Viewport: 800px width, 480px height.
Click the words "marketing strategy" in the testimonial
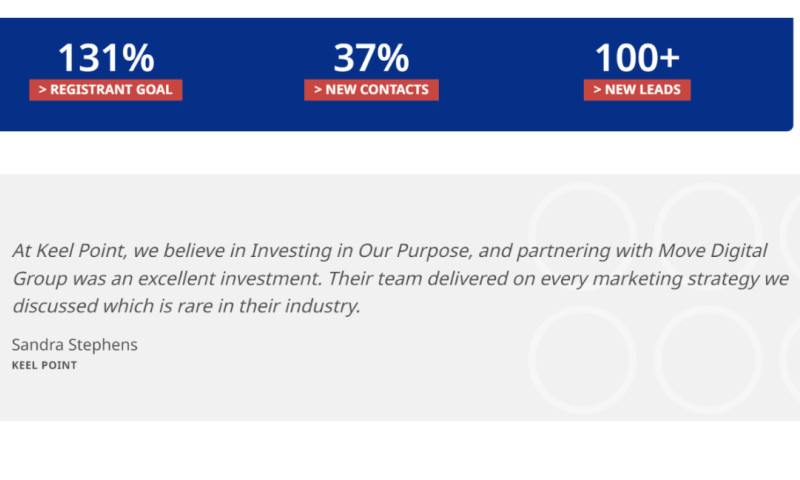(681, 278)
